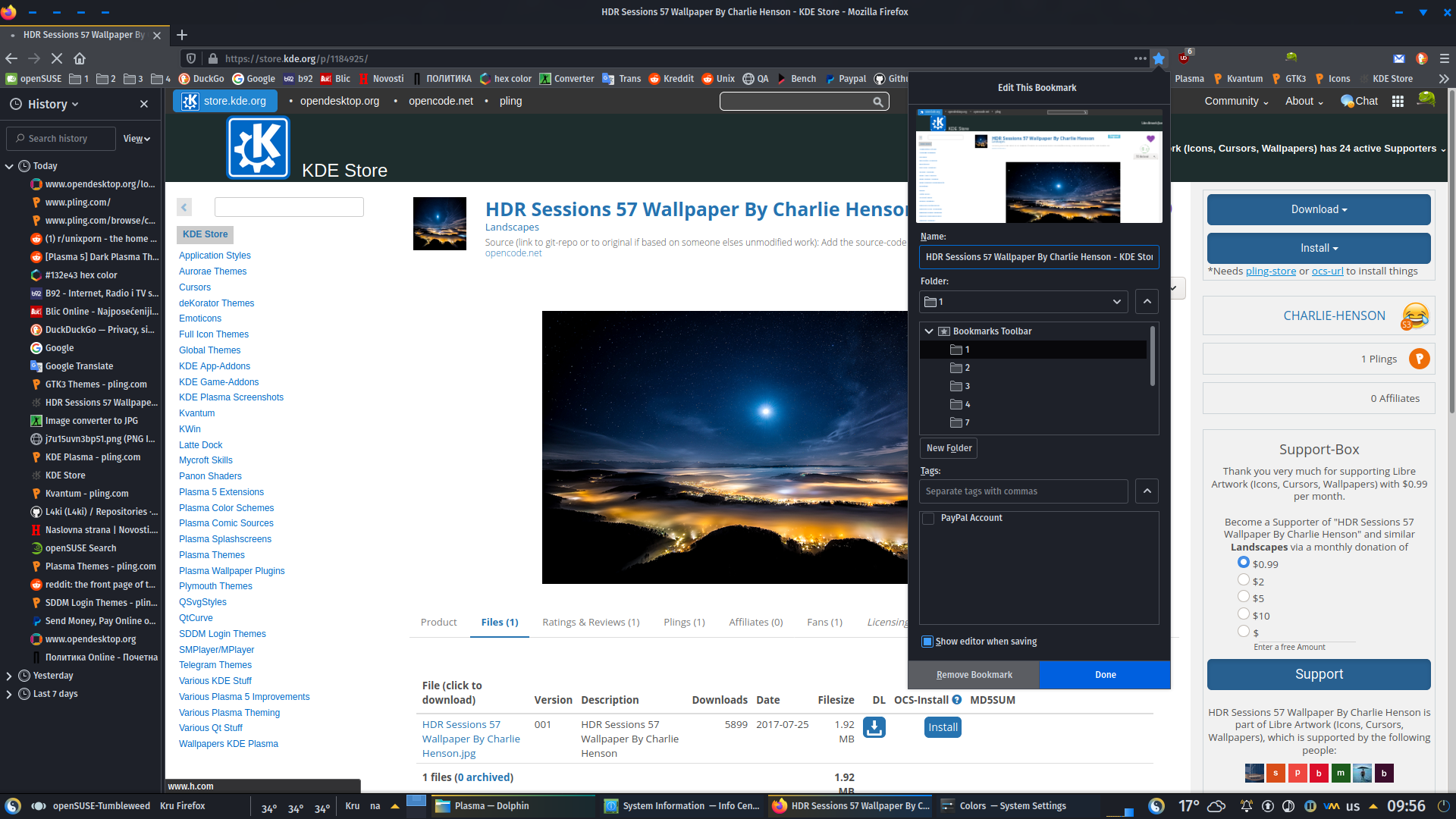Open the uBlock Origin extension icon

coord(1184,58)
